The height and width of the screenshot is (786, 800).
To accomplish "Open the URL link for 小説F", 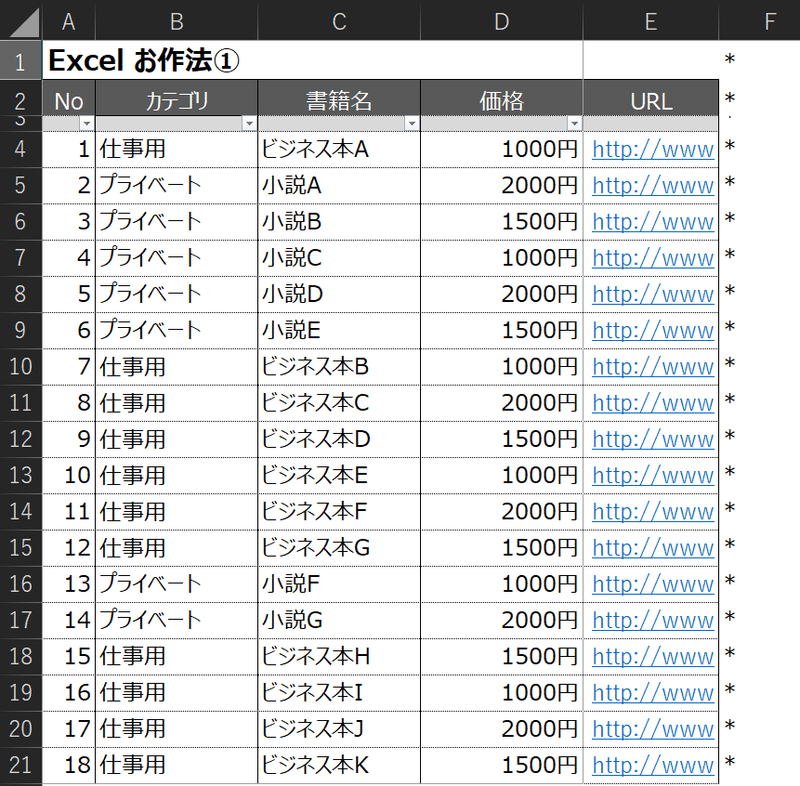I will point(653,585).
